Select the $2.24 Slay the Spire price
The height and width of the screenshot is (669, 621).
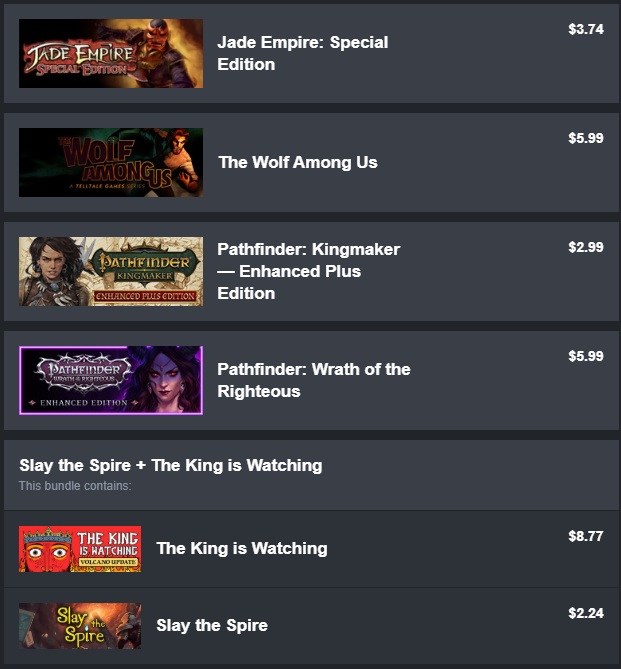pos(586,613)
